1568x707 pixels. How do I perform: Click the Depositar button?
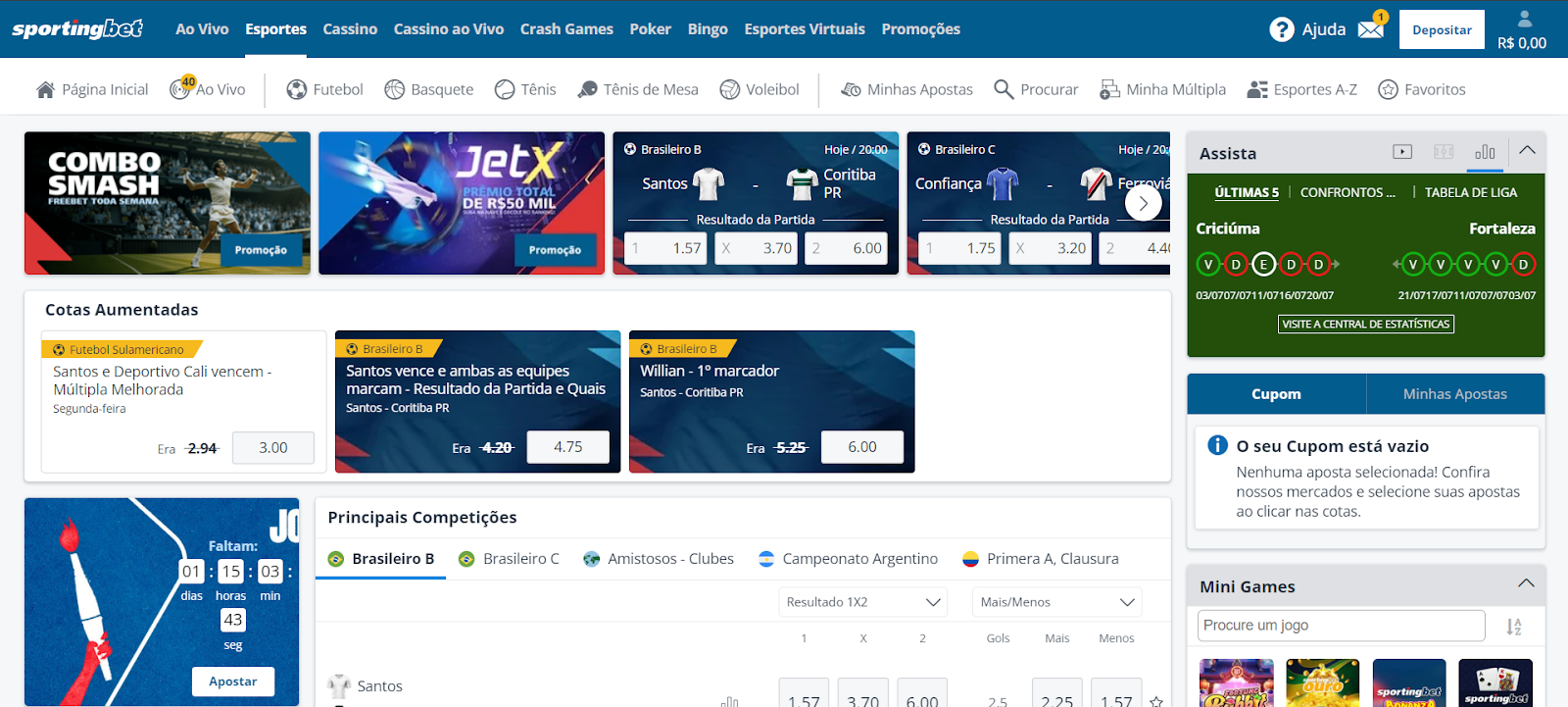click(x=1442, y=30)
